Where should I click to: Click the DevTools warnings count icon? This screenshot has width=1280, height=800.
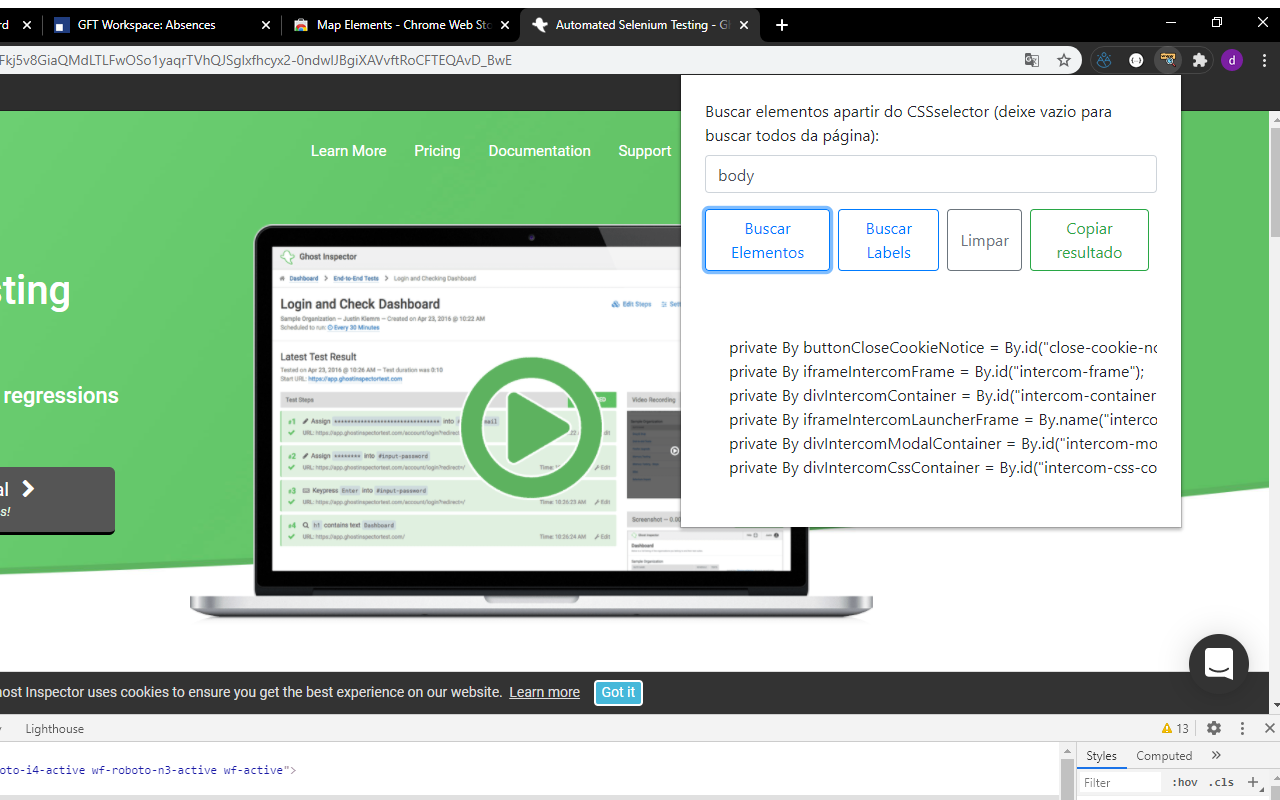point(1175,728)
